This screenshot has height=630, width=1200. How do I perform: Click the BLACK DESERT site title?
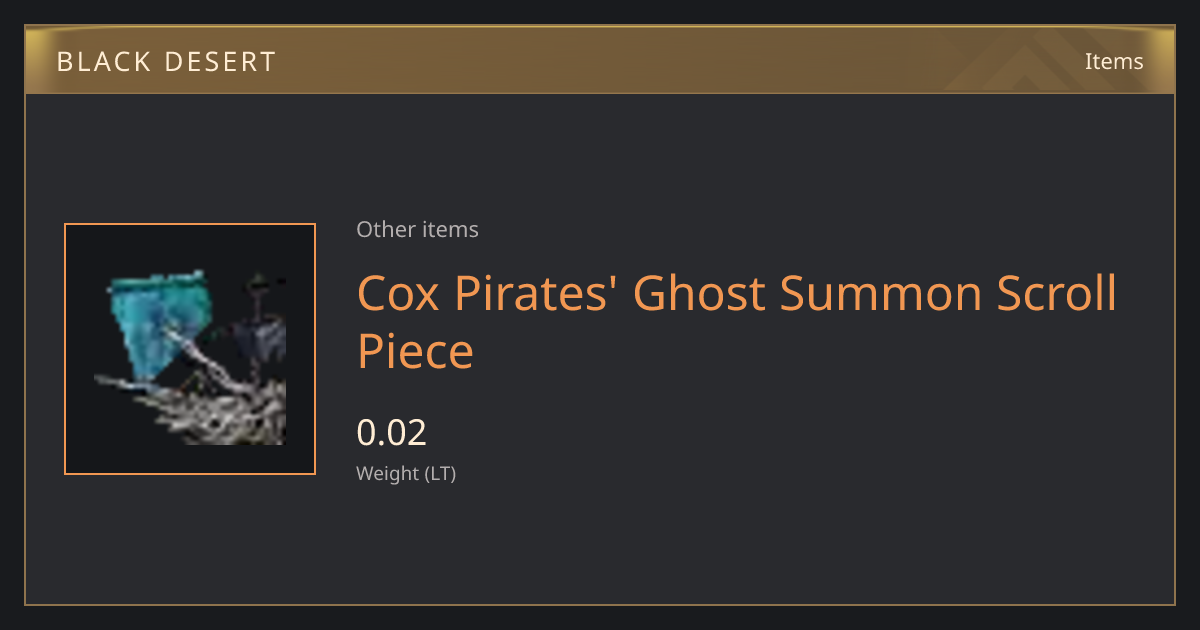(x=166, y=62)
